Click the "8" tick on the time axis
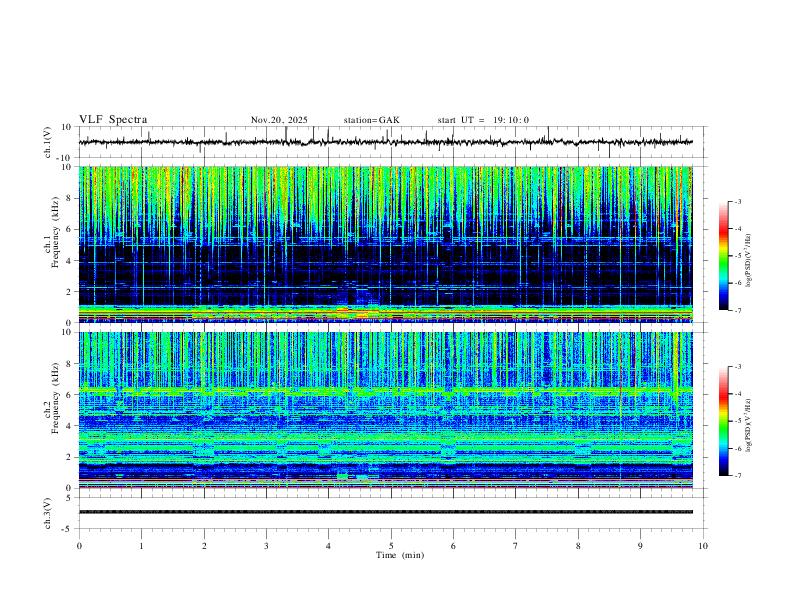792x612 pixels. [x=578, y=546]
